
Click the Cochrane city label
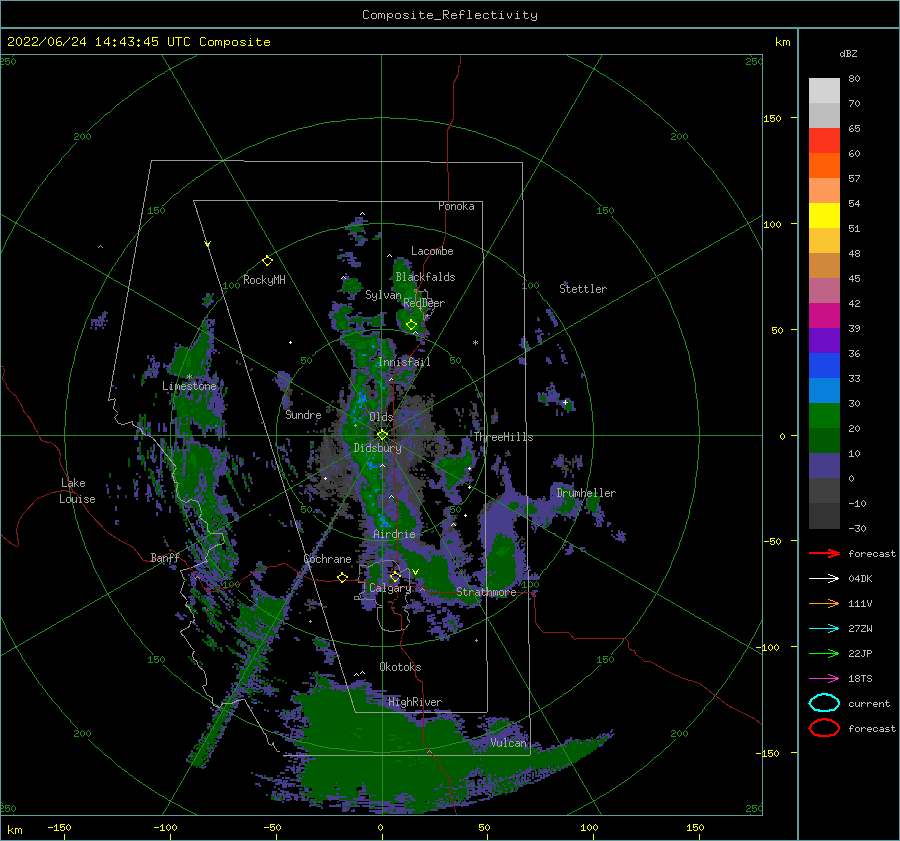pos(327,559)
